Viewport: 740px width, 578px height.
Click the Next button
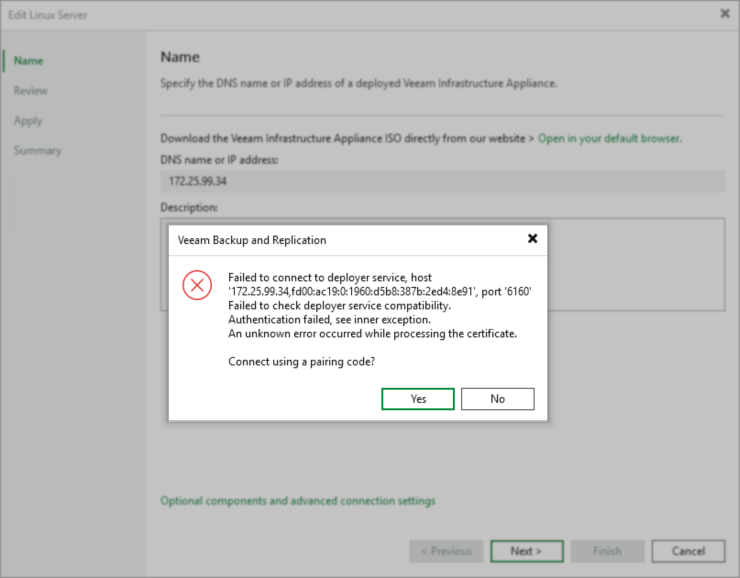point(527,551)
